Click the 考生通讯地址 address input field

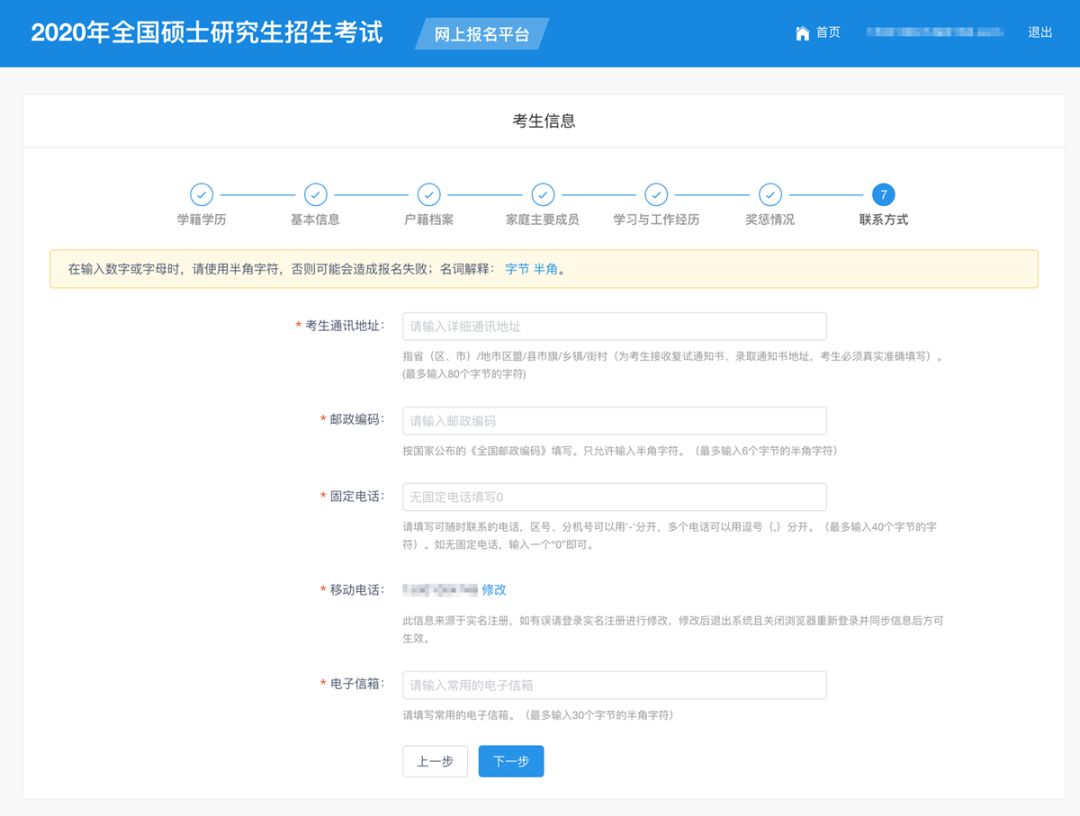[x=614, y=326]
